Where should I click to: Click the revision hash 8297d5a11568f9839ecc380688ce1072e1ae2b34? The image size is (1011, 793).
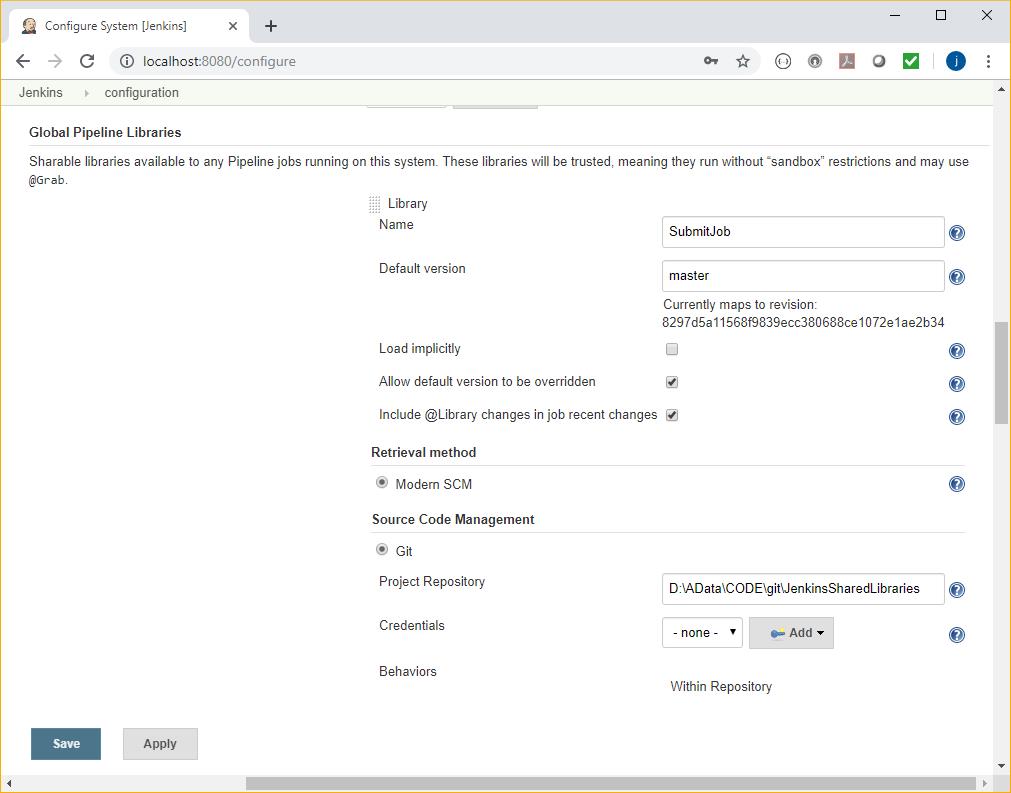tap(803, 322)
